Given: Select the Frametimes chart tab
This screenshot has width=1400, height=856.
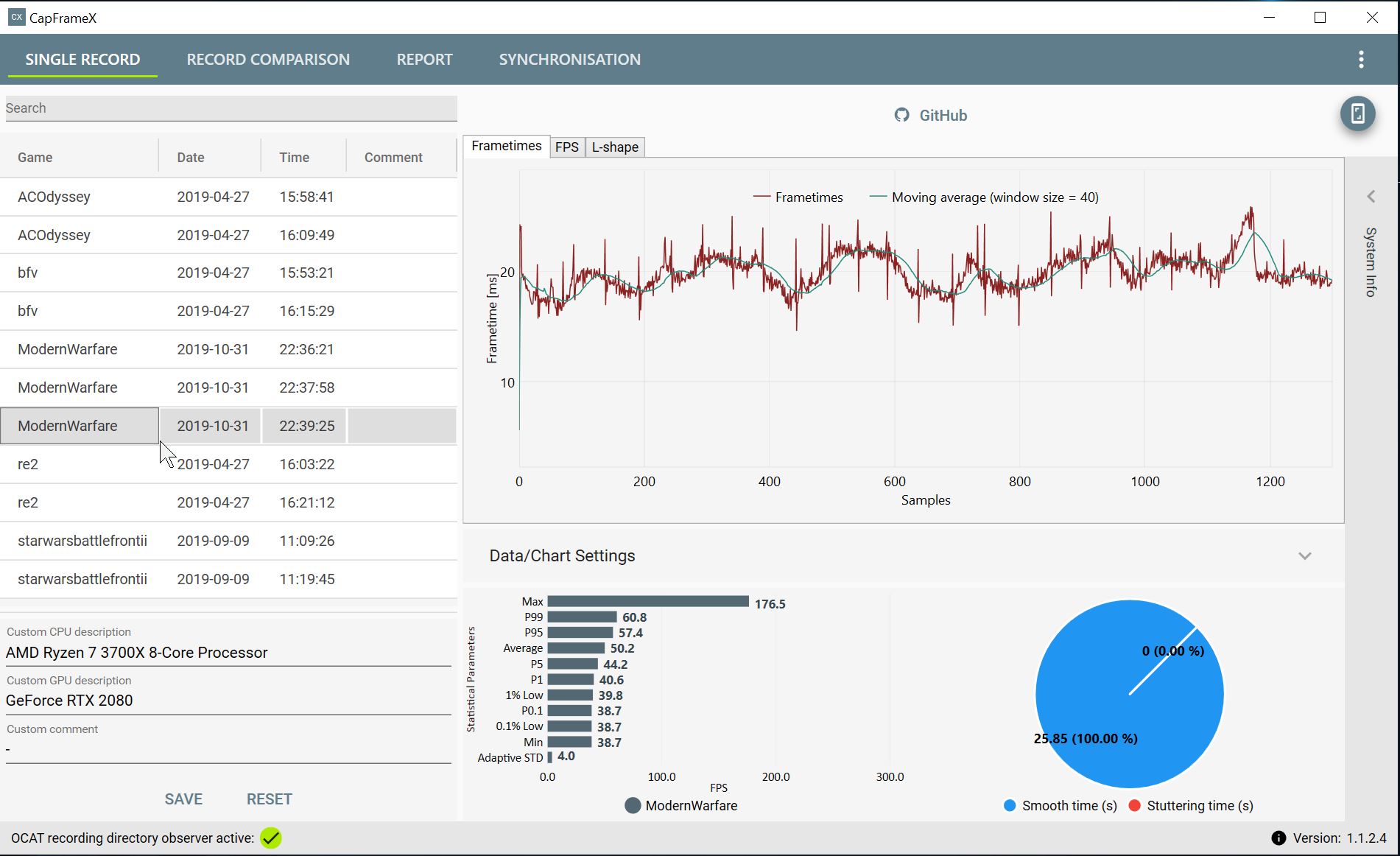Looking at the screenshot, I should pyautogui.click(x=506, y=146).
